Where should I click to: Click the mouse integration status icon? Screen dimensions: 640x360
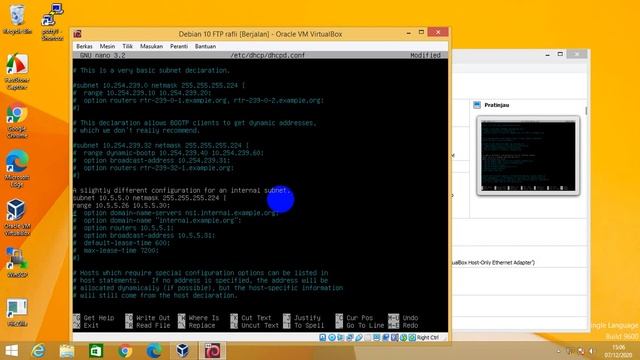coord(403,338)
